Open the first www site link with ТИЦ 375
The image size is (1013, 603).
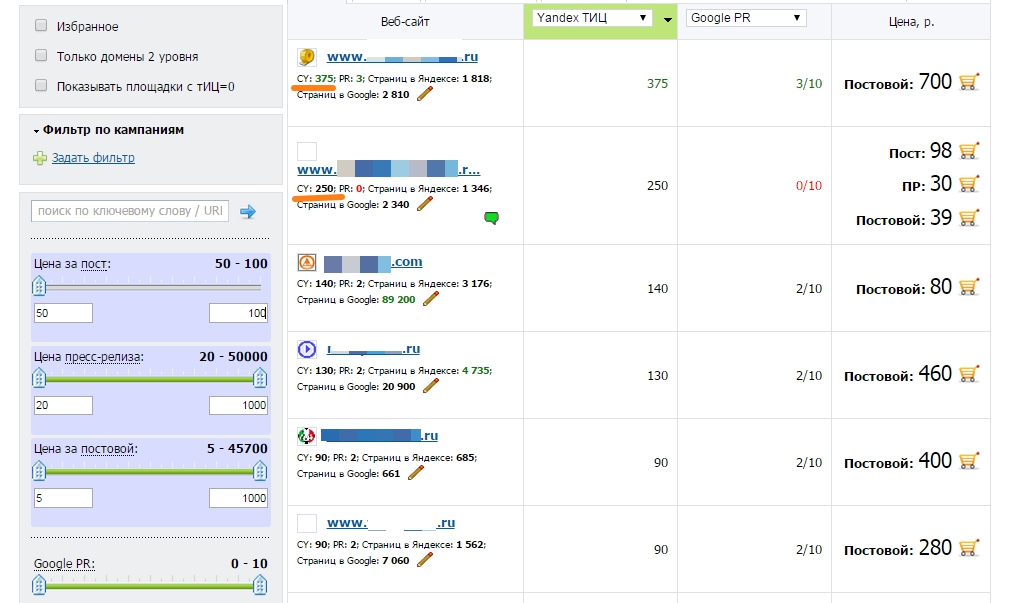tap(402, 57)
